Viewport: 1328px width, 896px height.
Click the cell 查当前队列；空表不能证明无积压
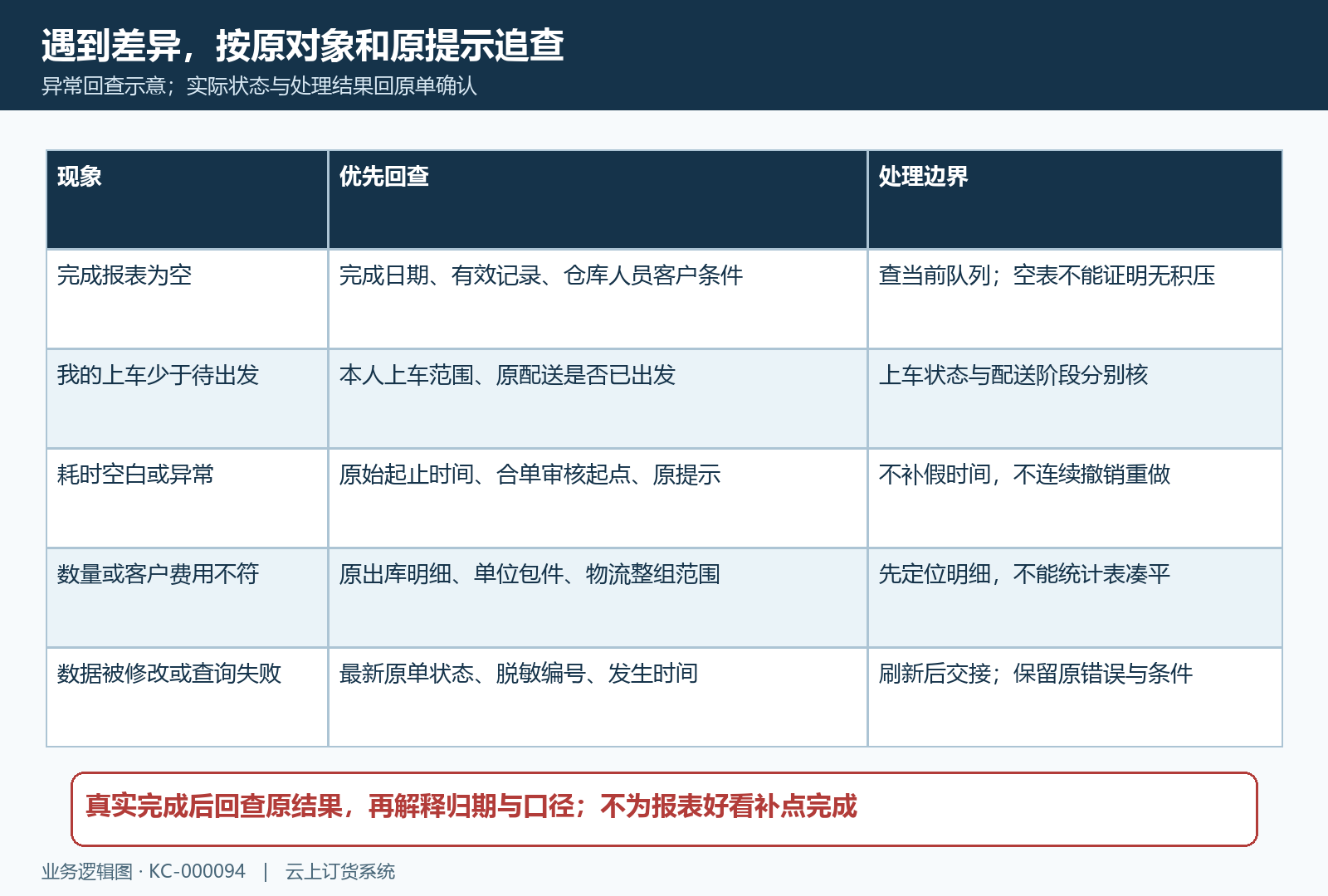[x=1075, y=299]
